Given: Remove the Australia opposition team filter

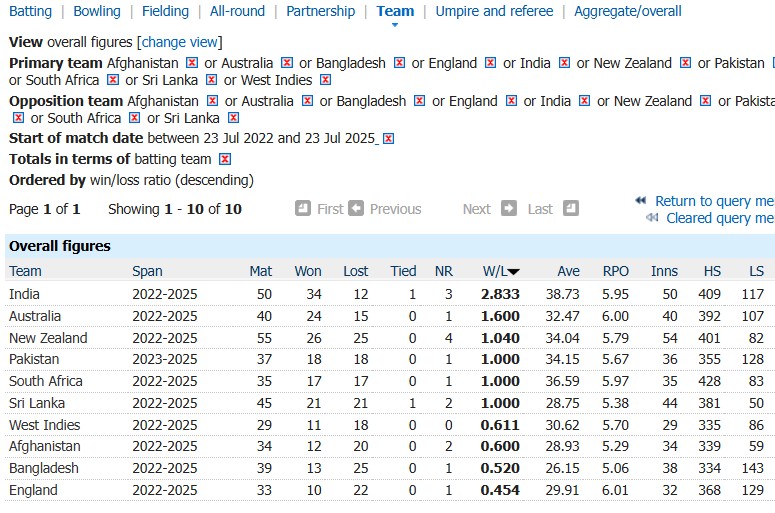Looking at the screenshot, I should [x=307, y=101].
